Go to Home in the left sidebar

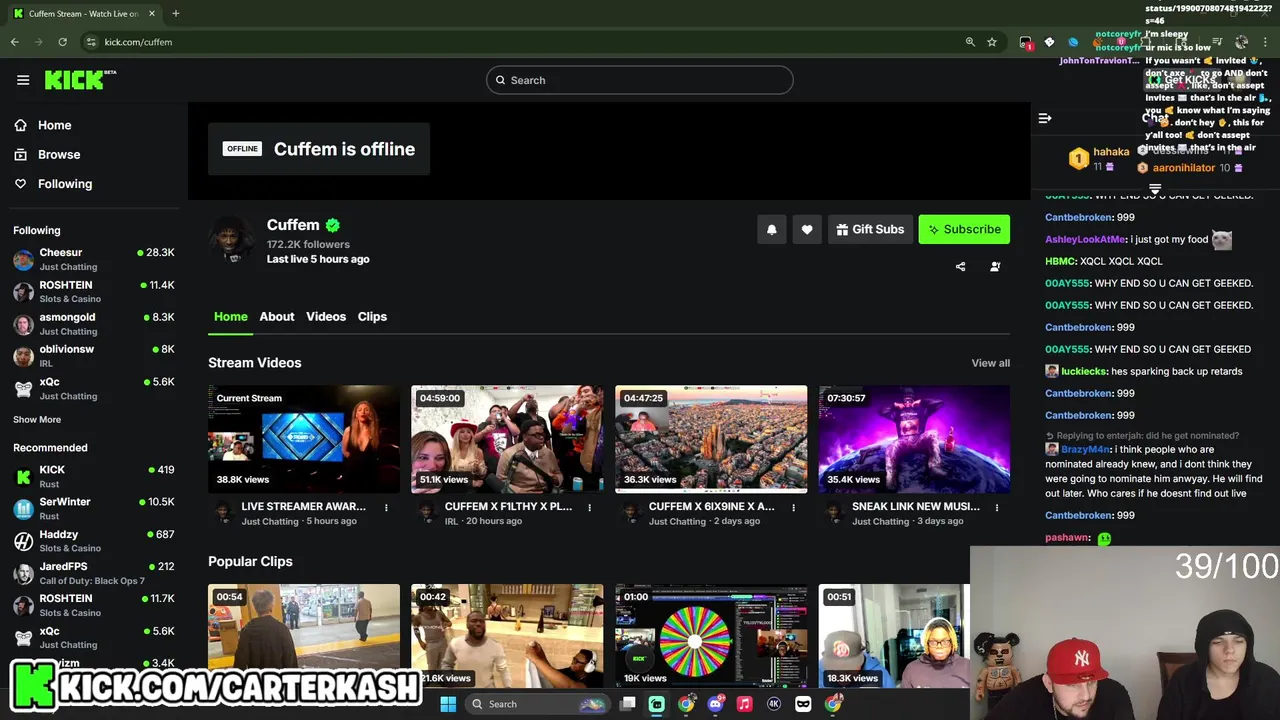pos(43,125)
